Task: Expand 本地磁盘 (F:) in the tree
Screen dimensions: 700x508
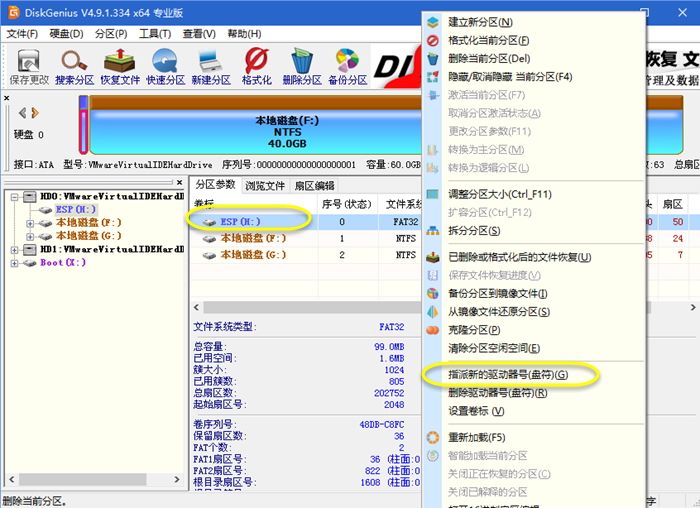Action: 29,223
